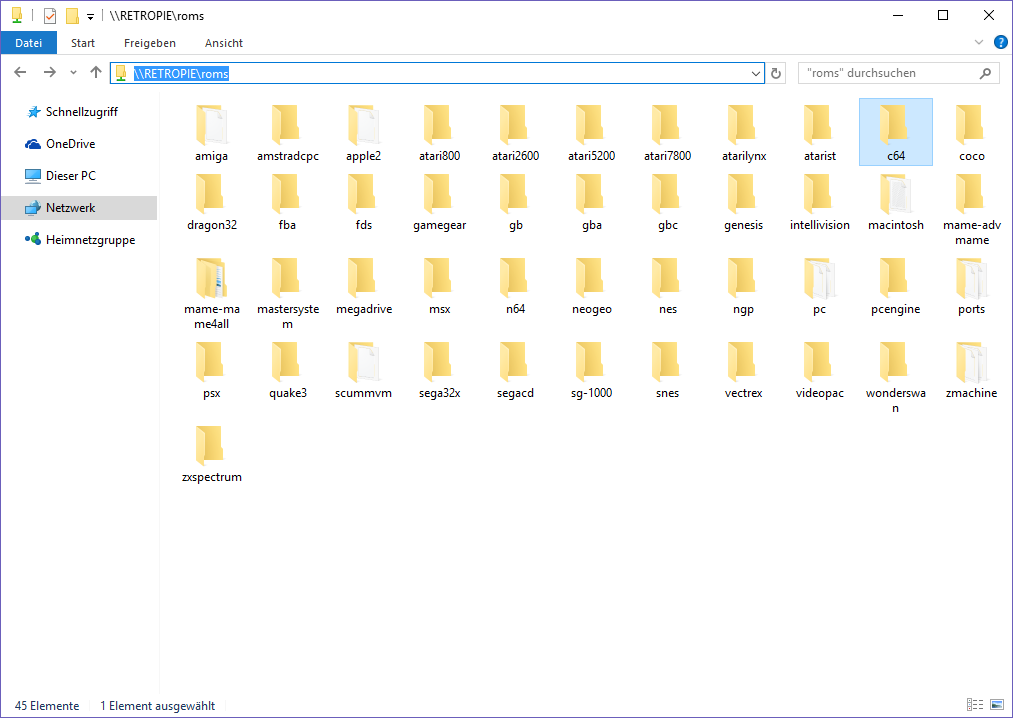Open the Datei menu tab
Image resolution: width=1013 pixels, height=718 pixels.
(x=29, y=43)
